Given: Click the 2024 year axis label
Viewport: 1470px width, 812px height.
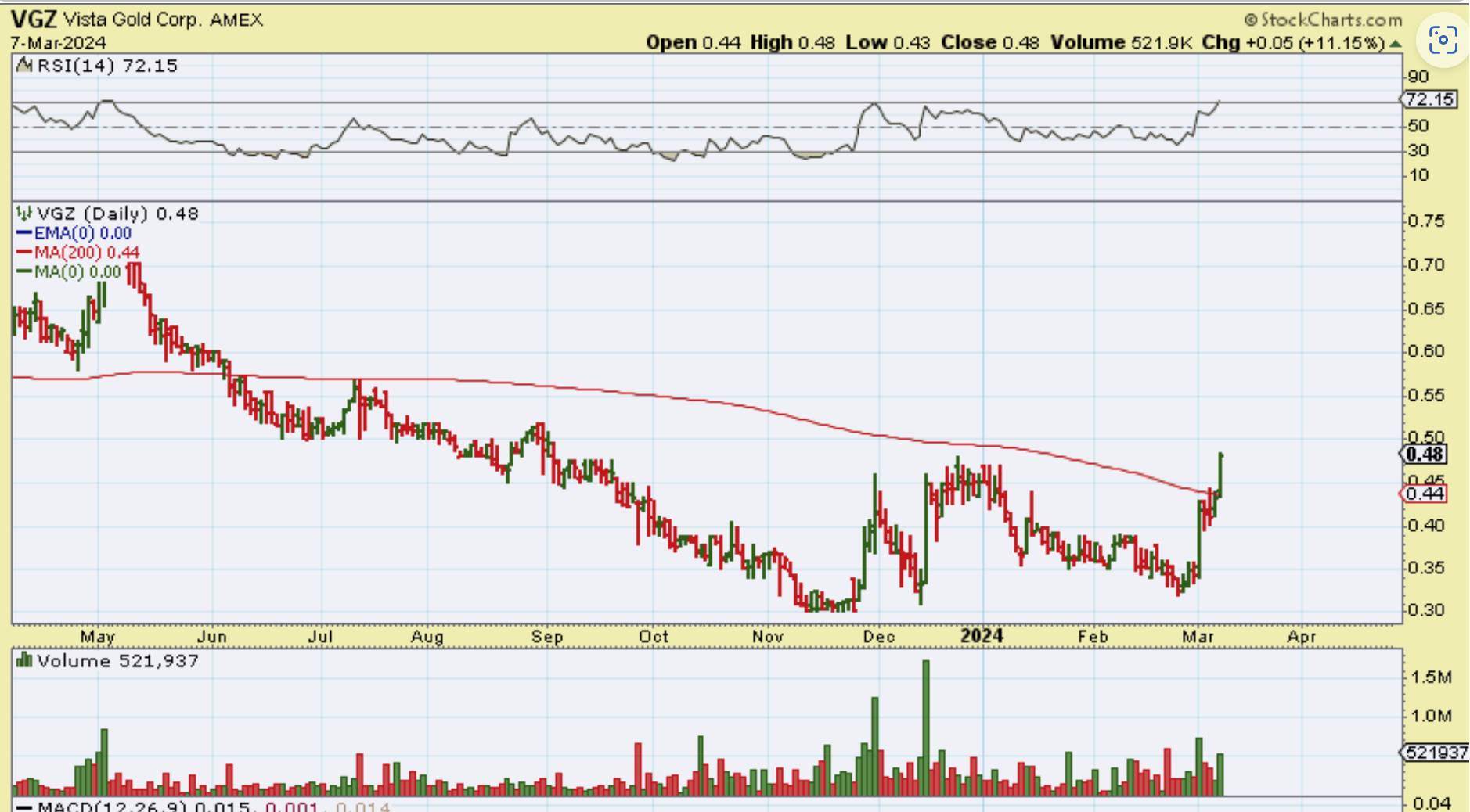Looking at the screenshot, I should [x=982, y=636].
